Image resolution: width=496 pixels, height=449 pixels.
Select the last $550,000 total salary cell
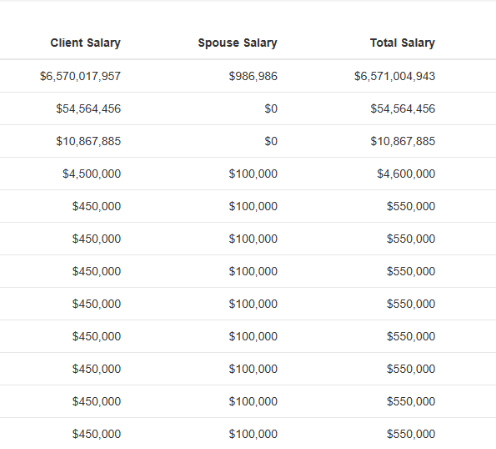tap(411, 434)
